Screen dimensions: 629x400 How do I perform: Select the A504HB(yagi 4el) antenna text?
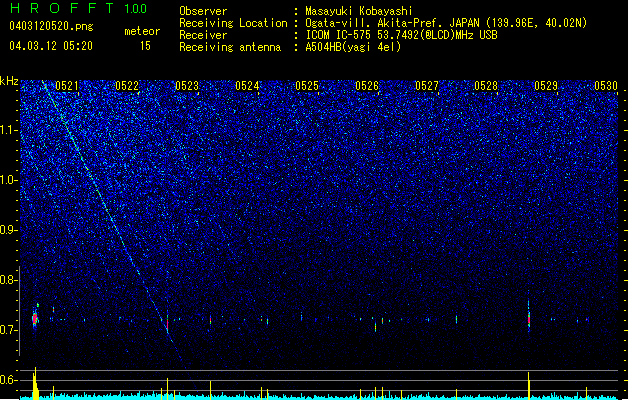click(353, 47)
